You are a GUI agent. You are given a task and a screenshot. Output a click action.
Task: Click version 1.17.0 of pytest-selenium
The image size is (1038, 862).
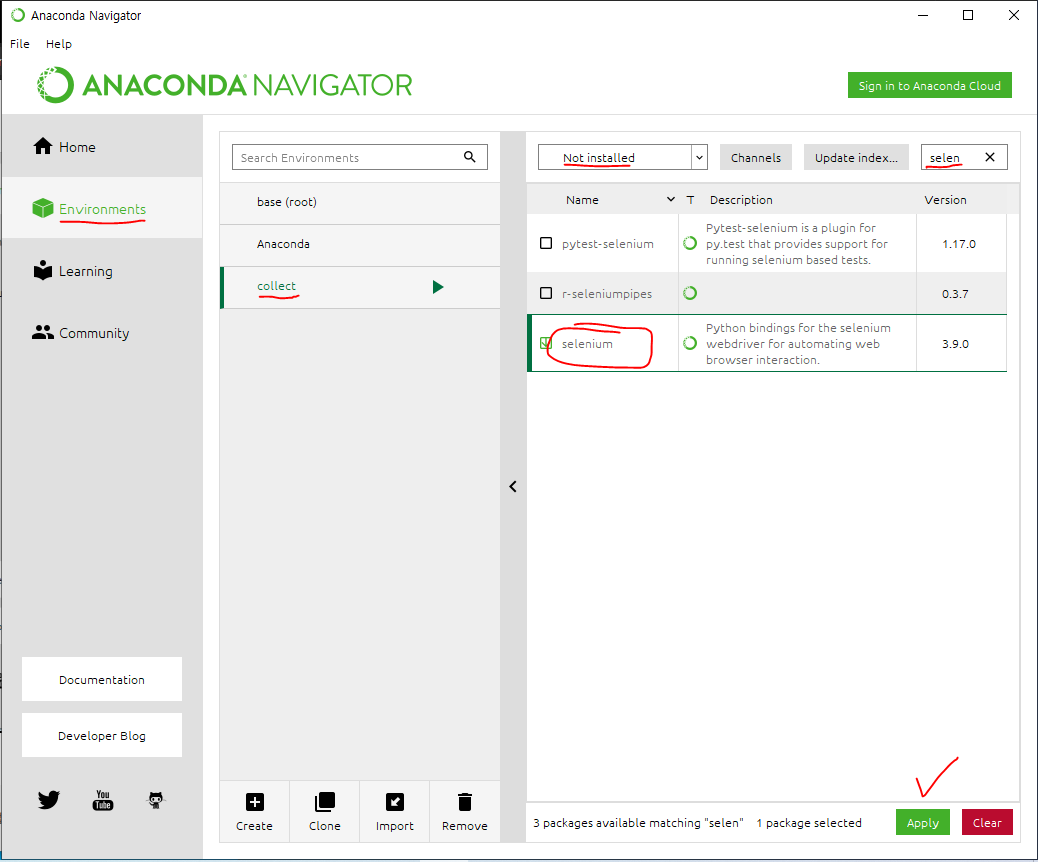959,244
